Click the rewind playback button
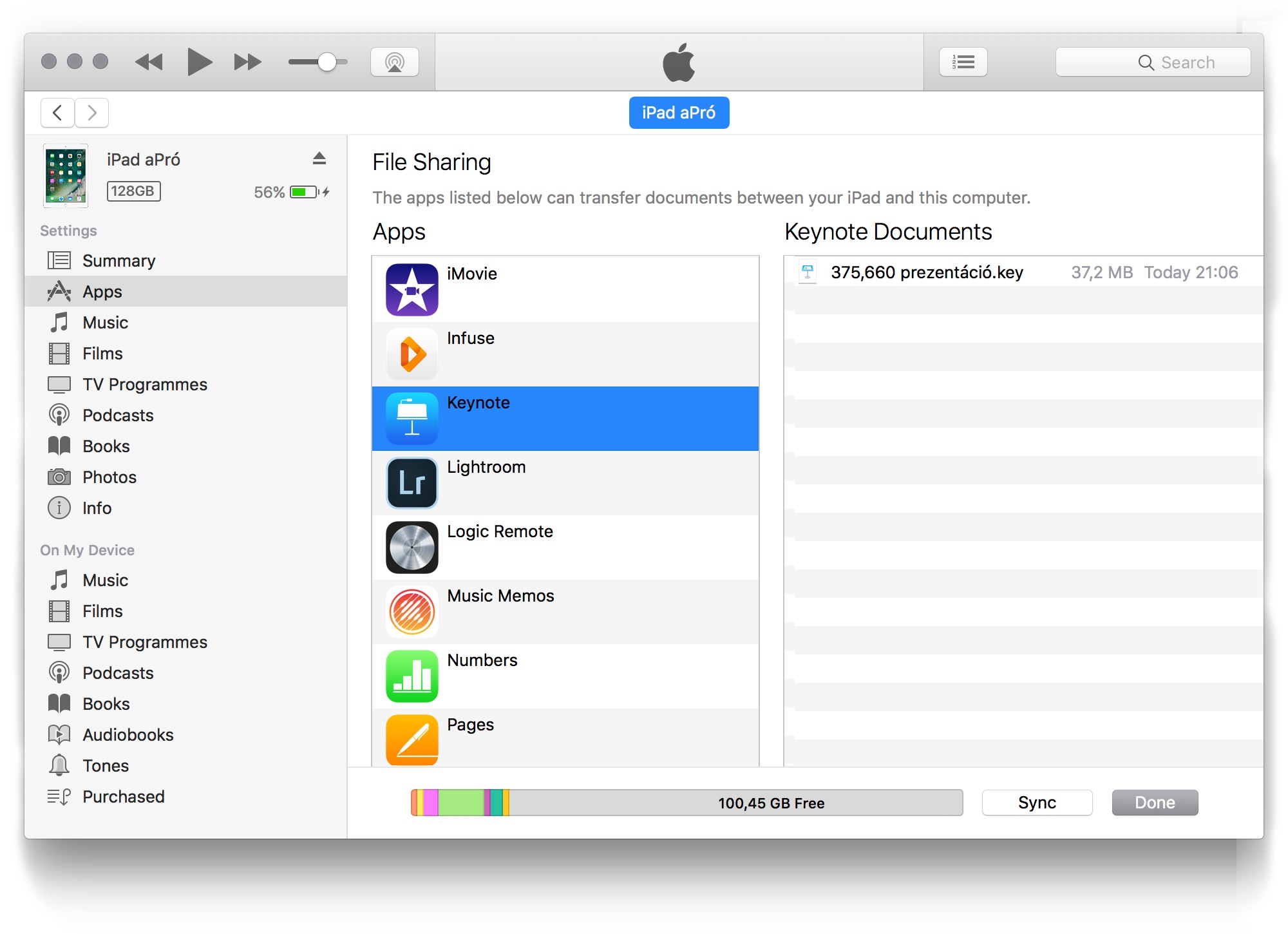Image resolution: width=1288 pixels, height=934 pixels. click(x=149, y=62)
